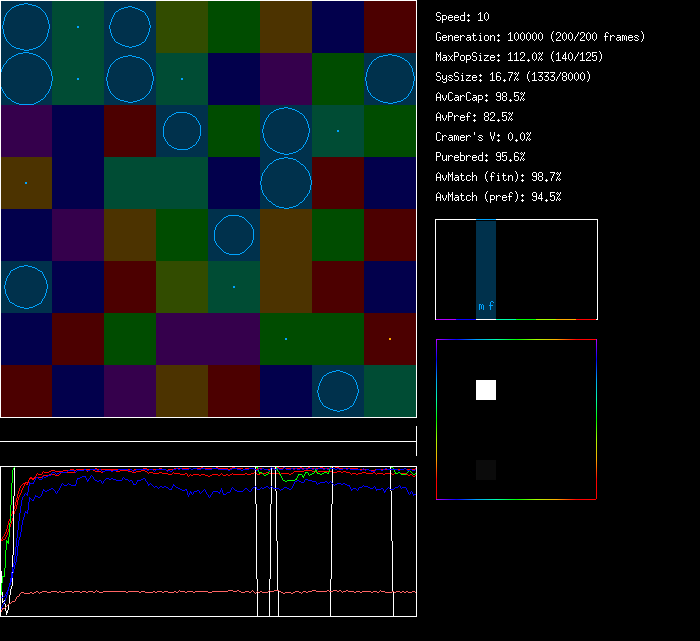Click the small dot in the brown grid cell
Image resolution: width=700 pixels, height=641 pixels.
point(26,183)
